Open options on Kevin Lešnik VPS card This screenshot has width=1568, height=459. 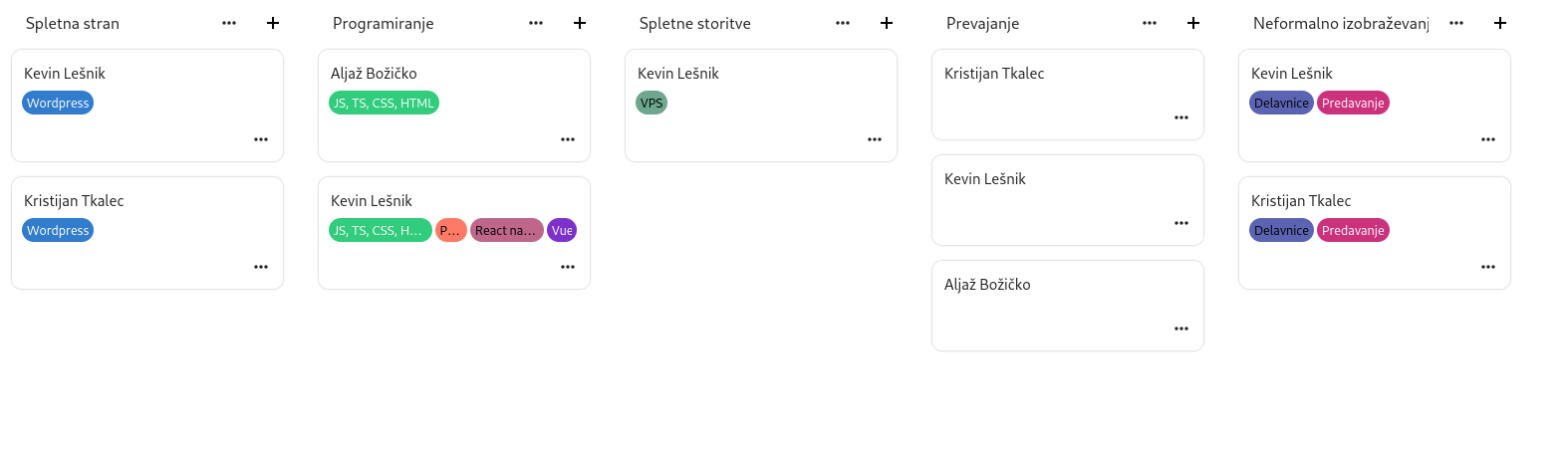(x=875, y=139)
